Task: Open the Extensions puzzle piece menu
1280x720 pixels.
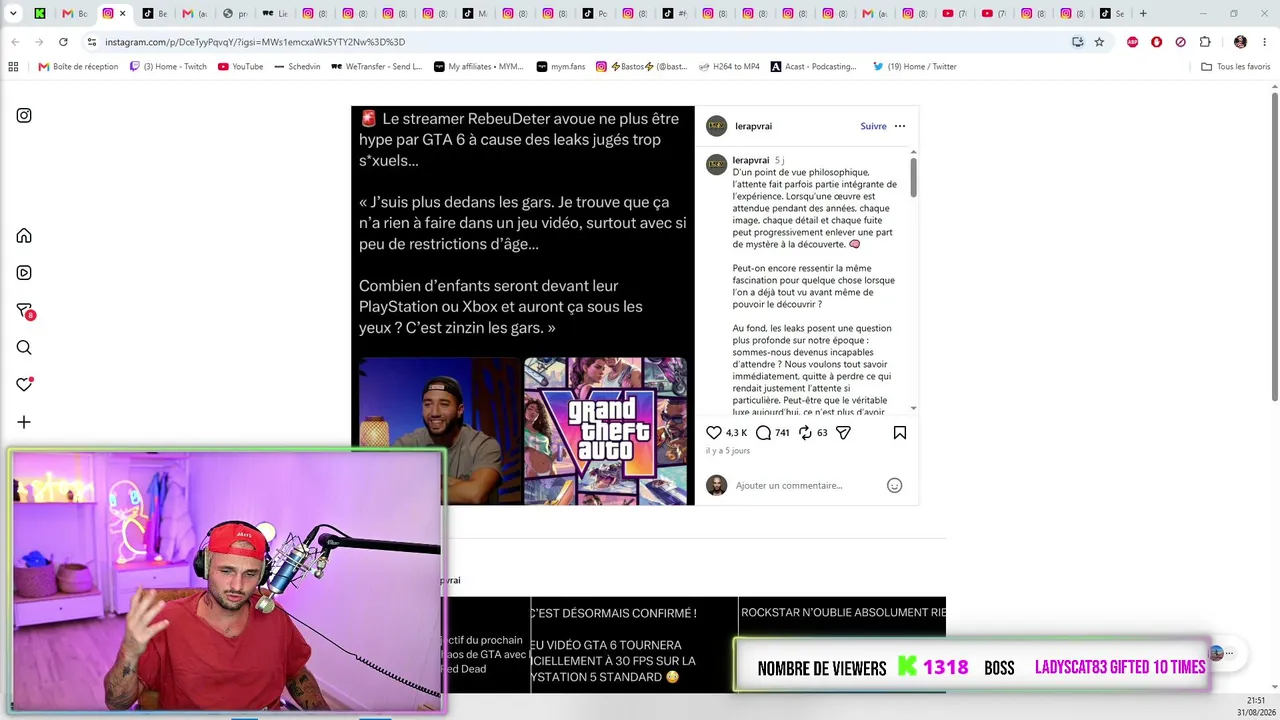Action: coord(1205,42)
